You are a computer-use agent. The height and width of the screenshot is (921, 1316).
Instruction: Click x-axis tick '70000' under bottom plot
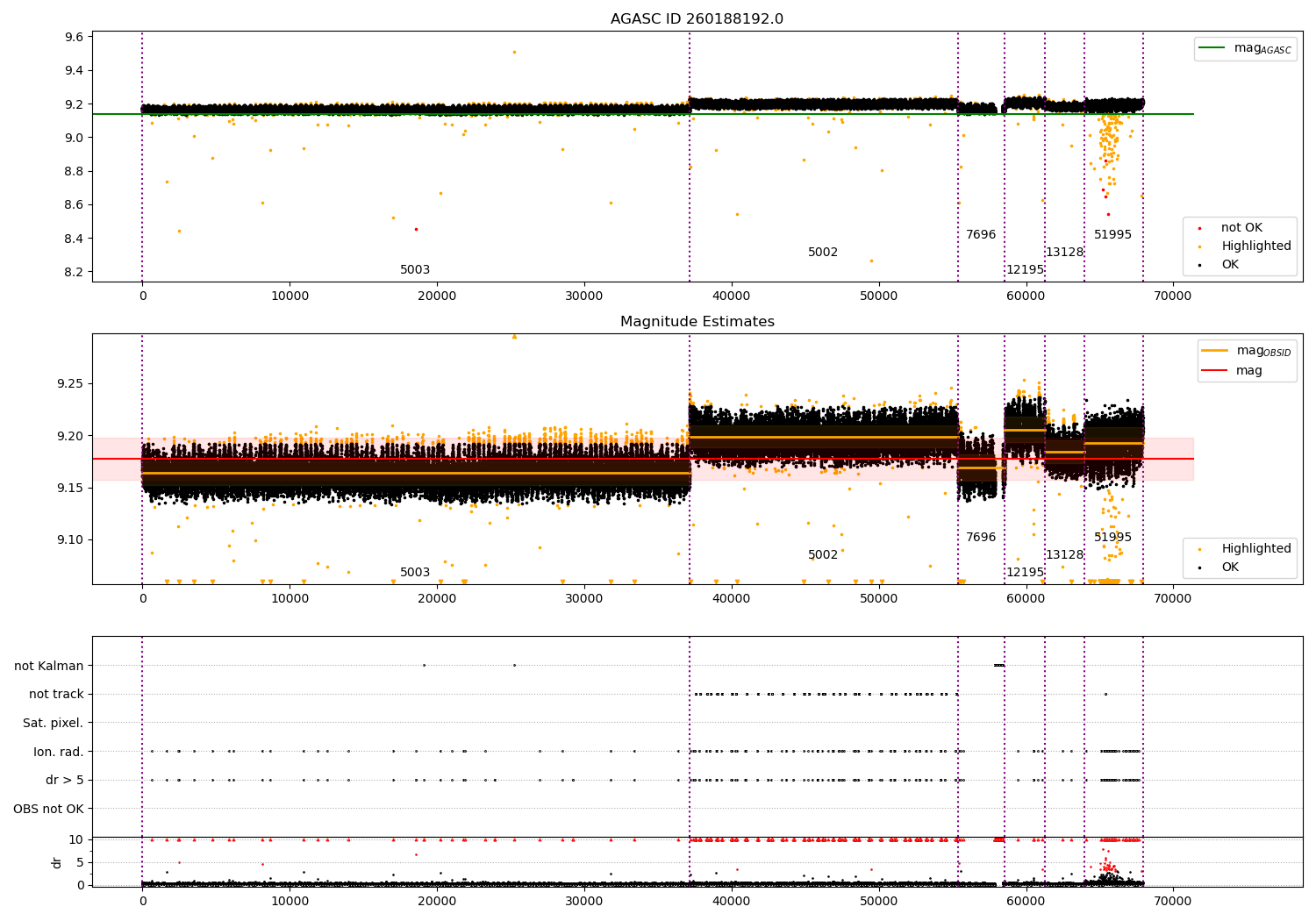(x=1173, y=901)
